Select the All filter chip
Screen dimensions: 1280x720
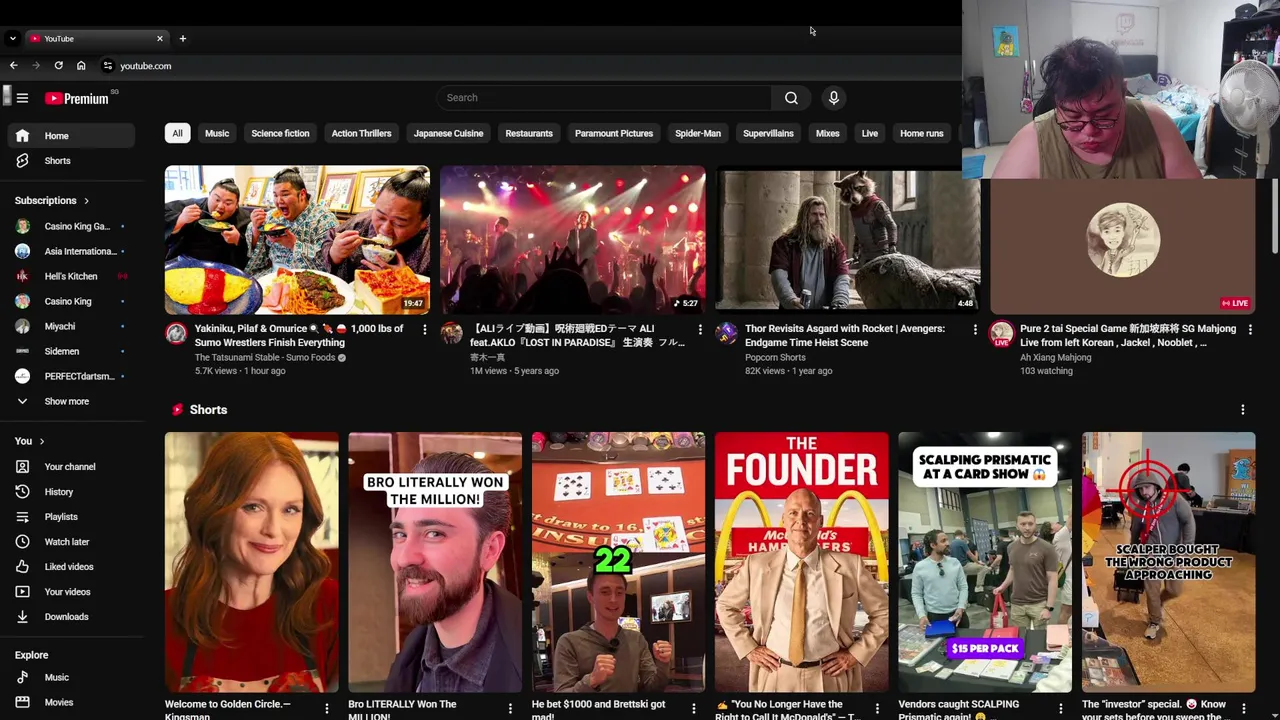tap(177, 133)
